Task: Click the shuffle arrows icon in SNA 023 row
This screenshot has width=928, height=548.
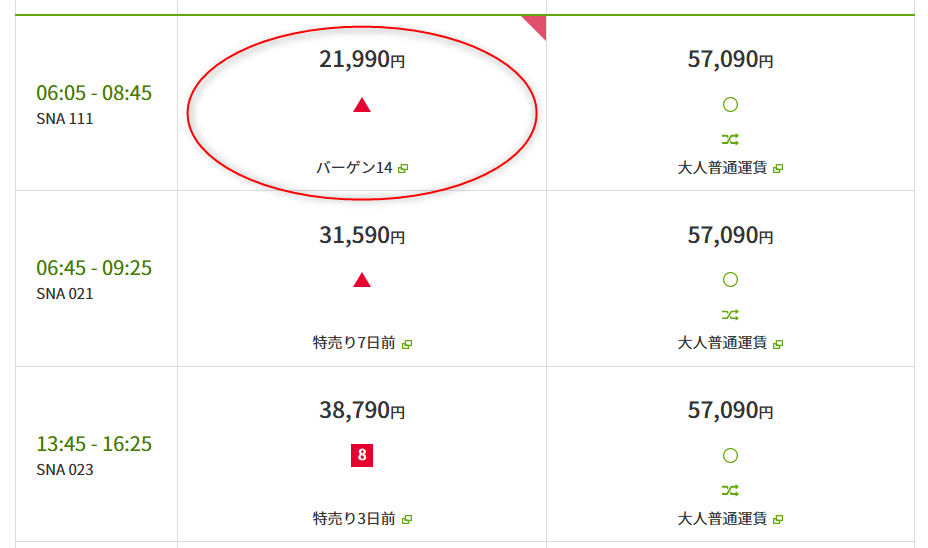Action: pyautogui.click(x=730, y=490)
